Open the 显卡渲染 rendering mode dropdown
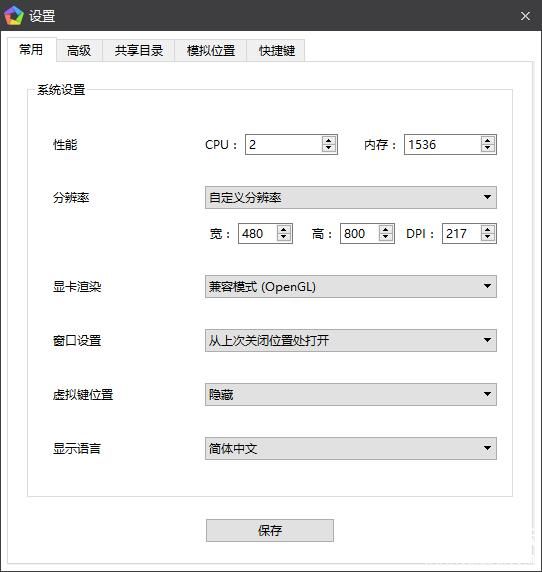Image resolution: width=542 pixels, height=572 pixels. 351,286
